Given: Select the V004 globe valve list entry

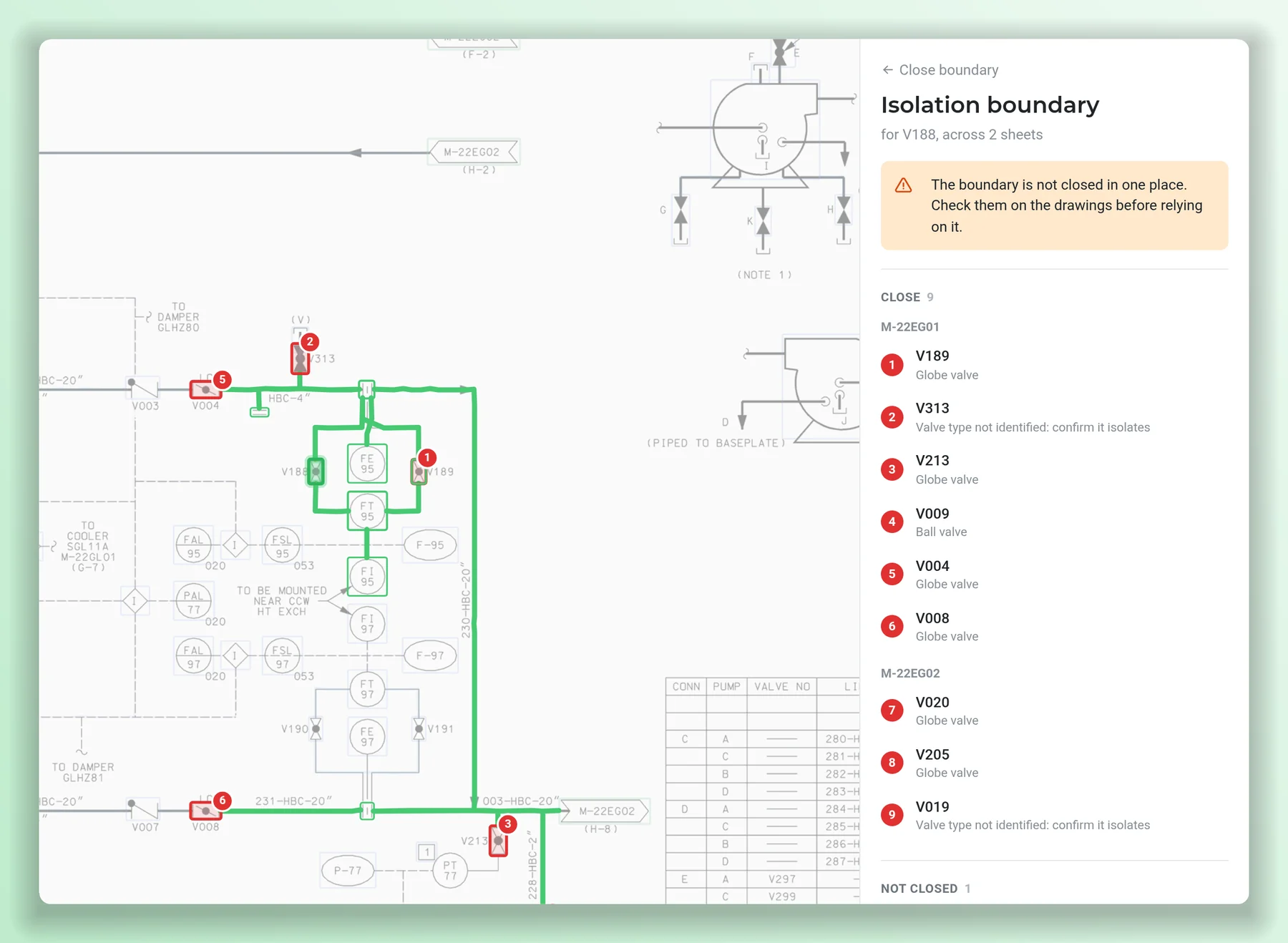Looking at the screenshot, I should pyautogui.click(x=1054, y=574).
